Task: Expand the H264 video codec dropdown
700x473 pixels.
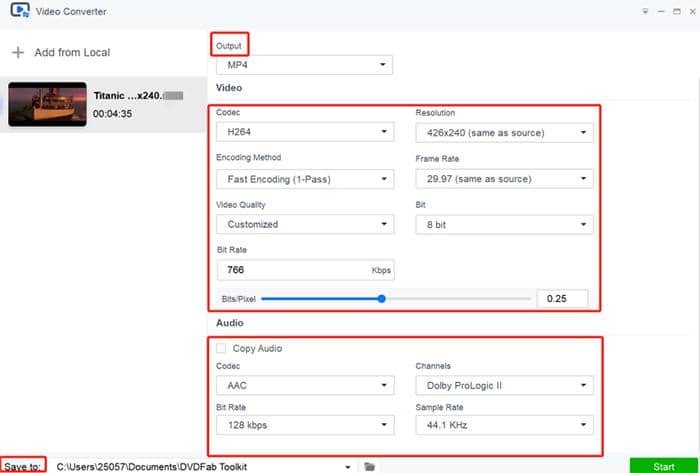Action: click(304, 133)
